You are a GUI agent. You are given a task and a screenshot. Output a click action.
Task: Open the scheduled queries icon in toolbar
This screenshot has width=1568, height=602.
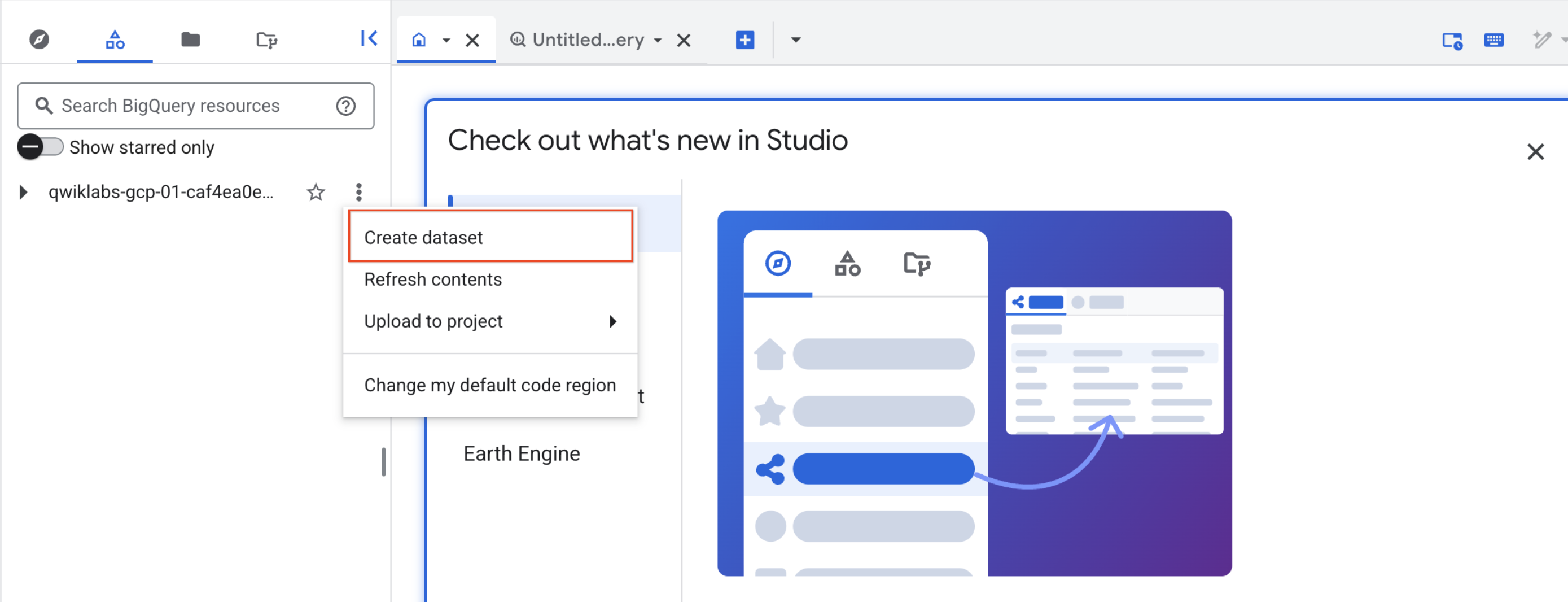(x=1452, y=40)
